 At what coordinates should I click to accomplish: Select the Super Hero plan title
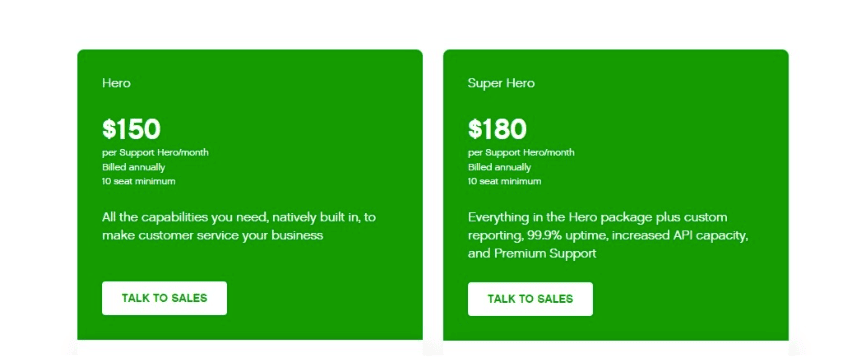pos(501,83)
